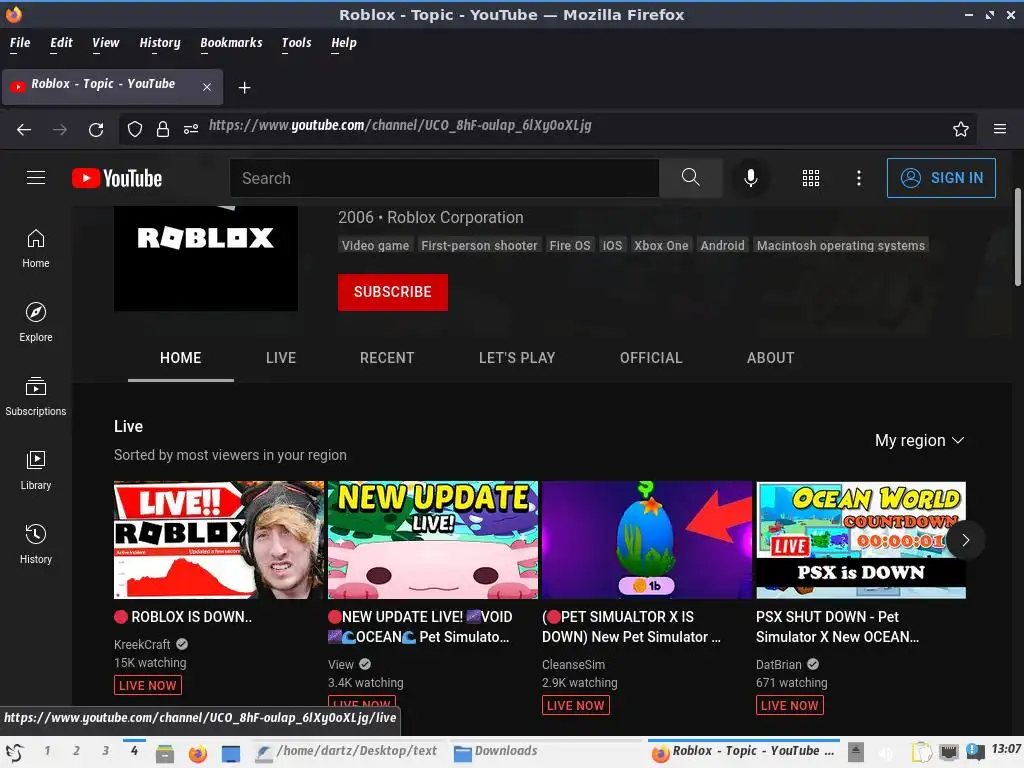Click the site security padlock icon
The height and width of the screenshot is (768, 1024).
[x=163, y=129]
